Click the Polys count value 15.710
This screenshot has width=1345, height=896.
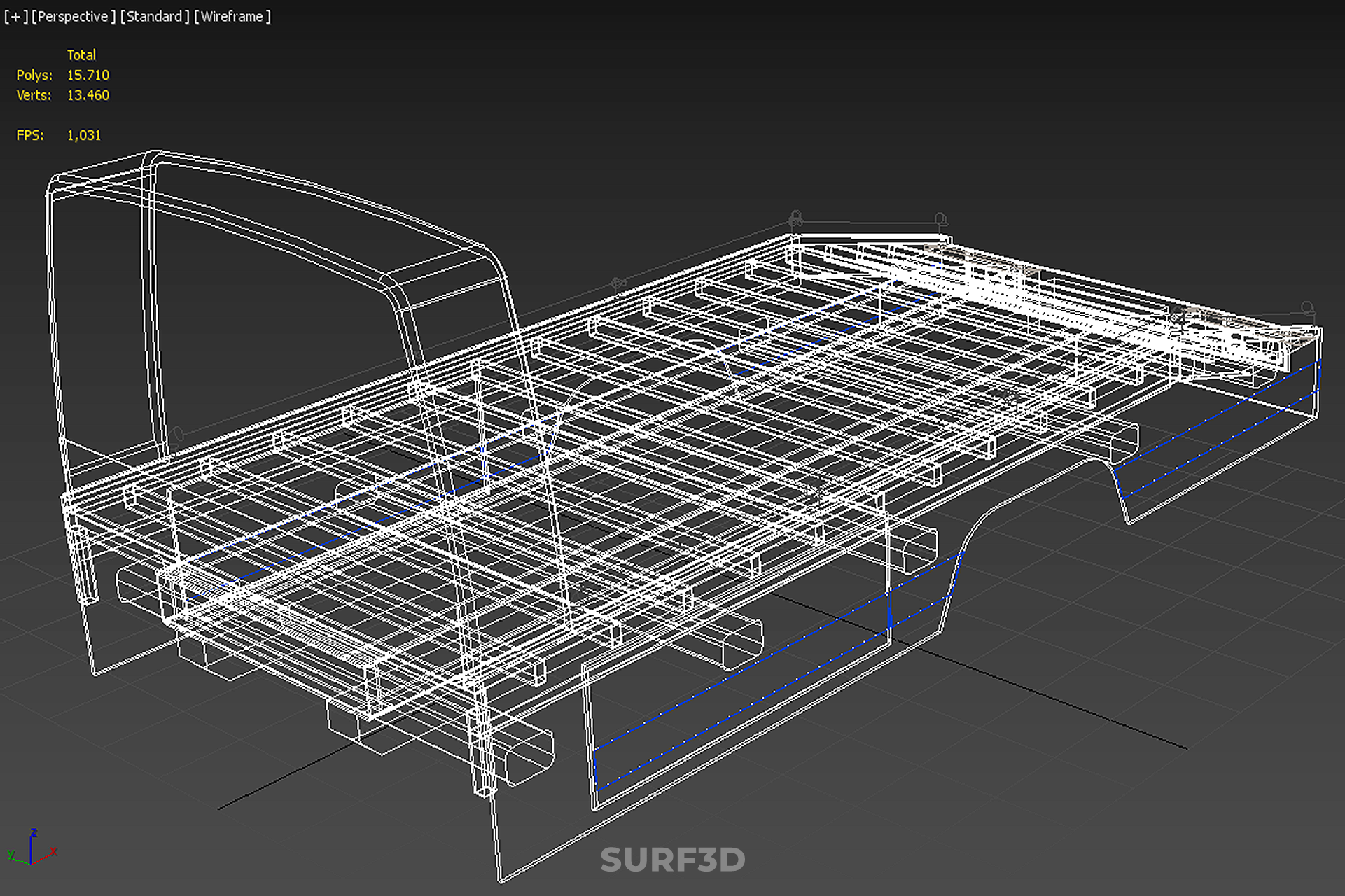click(88, 75)
